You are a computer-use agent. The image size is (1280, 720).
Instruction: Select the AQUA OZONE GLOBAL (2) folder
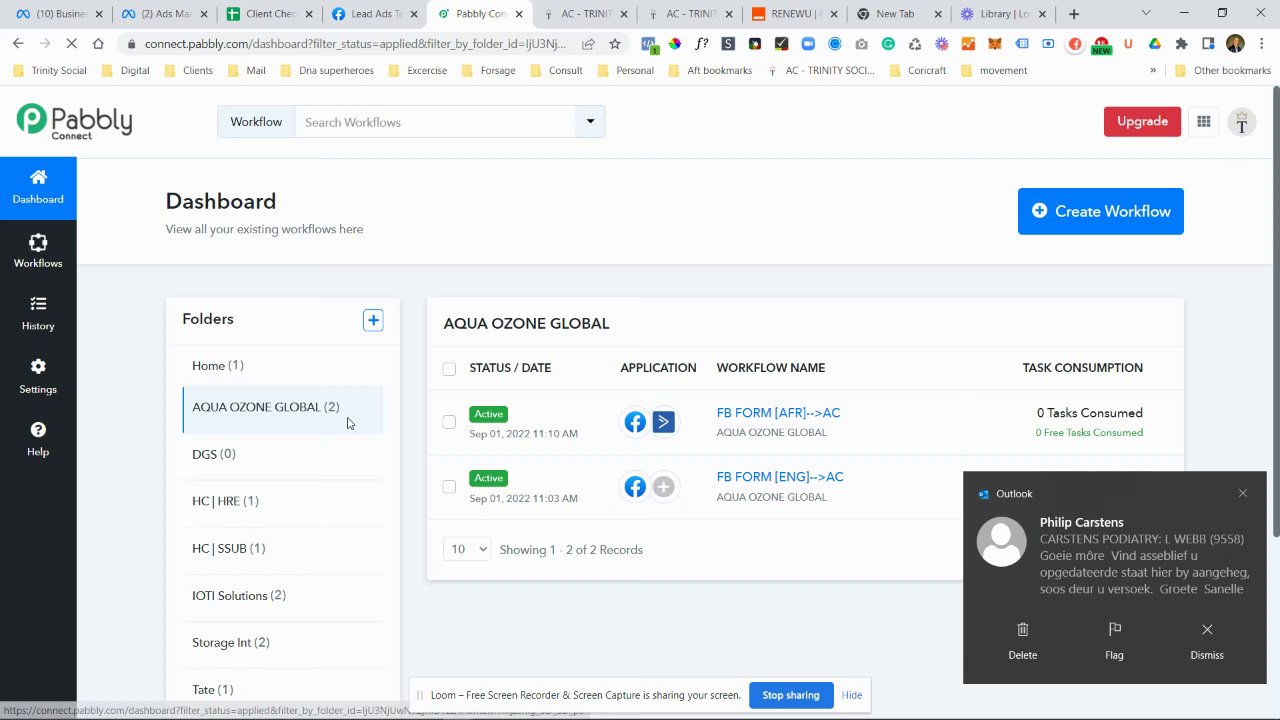pyautogui.click(x=283, y=408)
